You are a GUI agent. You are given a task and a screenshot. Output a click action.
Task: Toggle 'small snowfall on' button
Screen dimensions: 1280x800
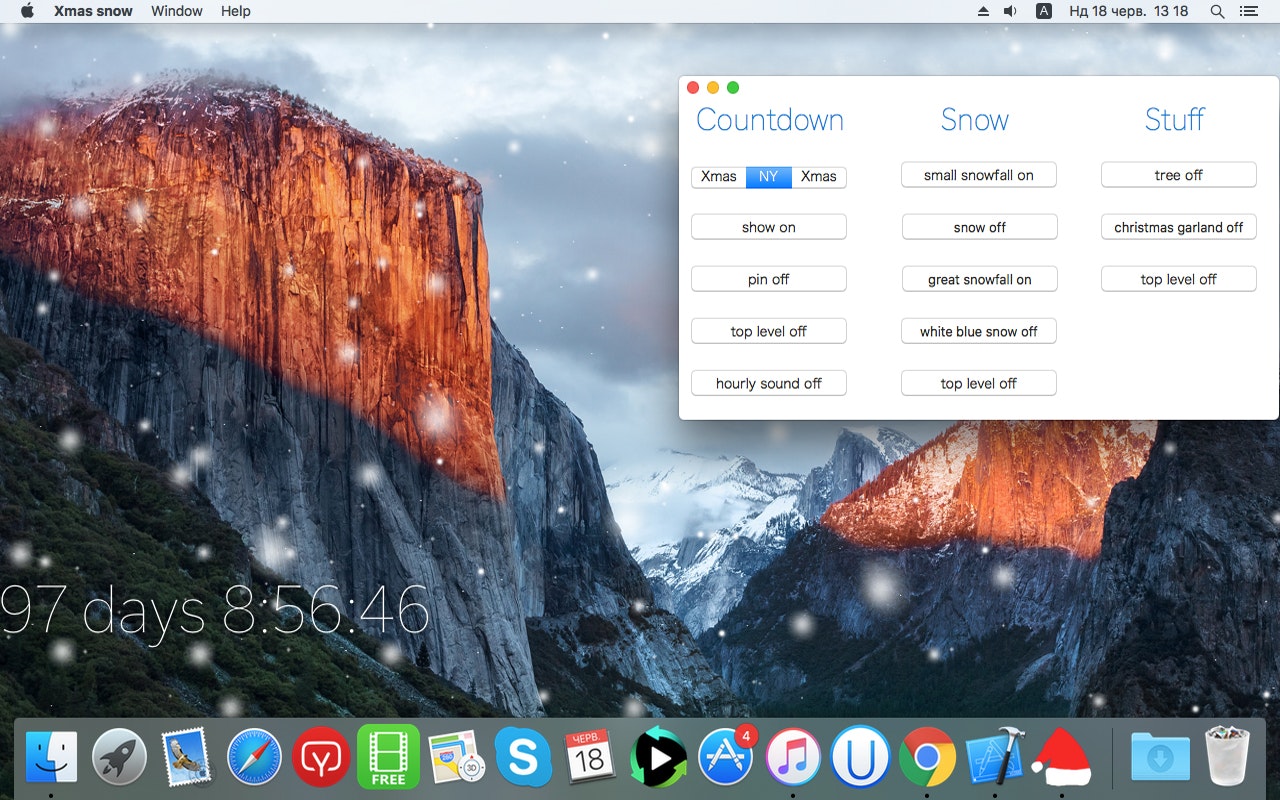click(979, 175)
